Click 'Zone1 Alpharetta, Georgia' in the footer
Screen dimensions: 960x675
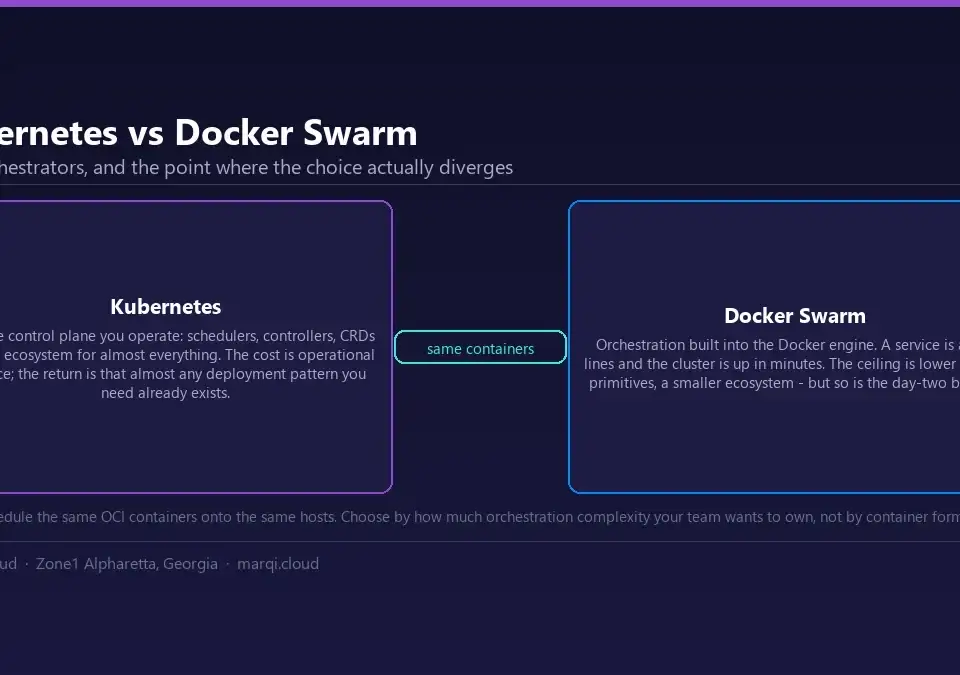pos(127,564)
